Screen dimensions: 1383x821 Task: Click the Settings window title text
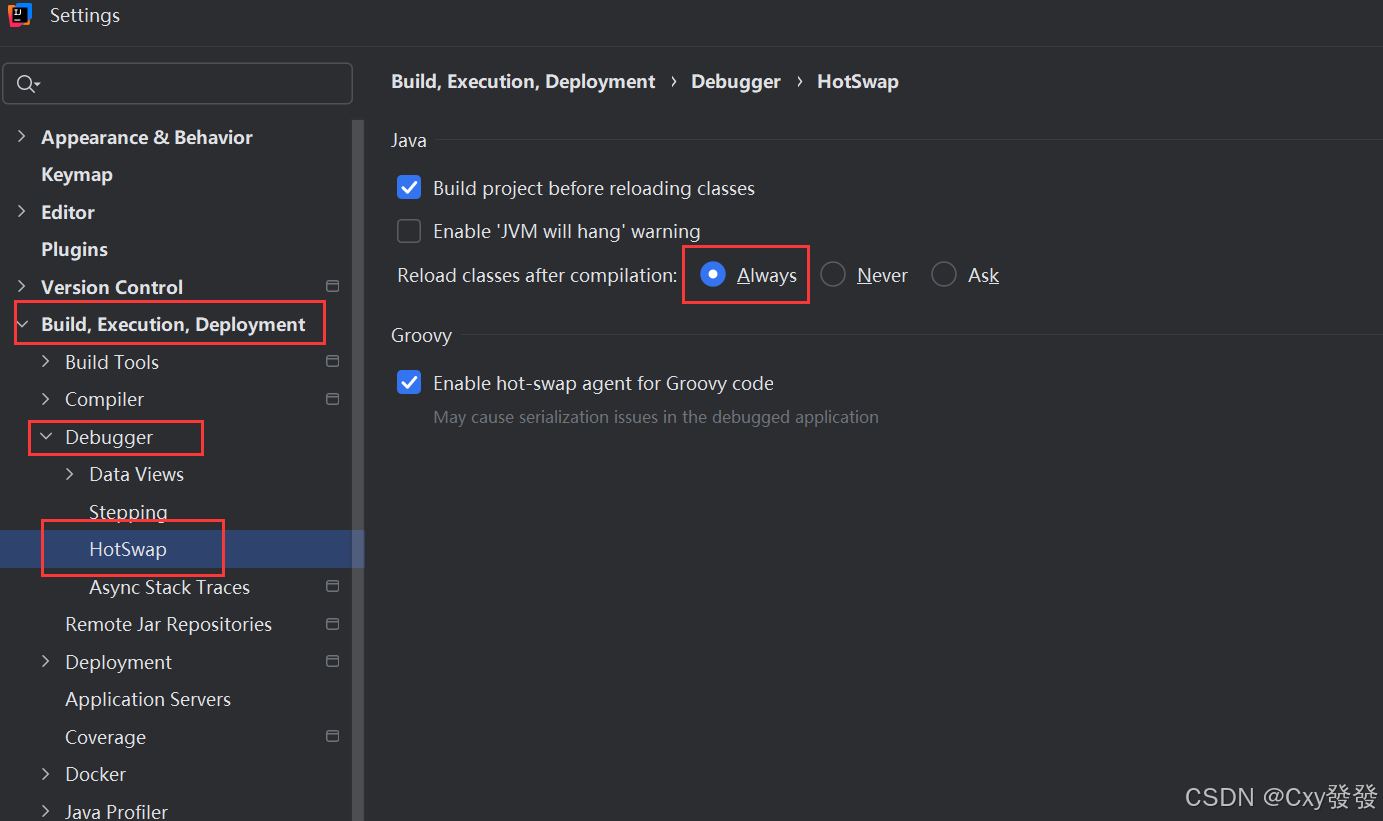tap(85, 15)
